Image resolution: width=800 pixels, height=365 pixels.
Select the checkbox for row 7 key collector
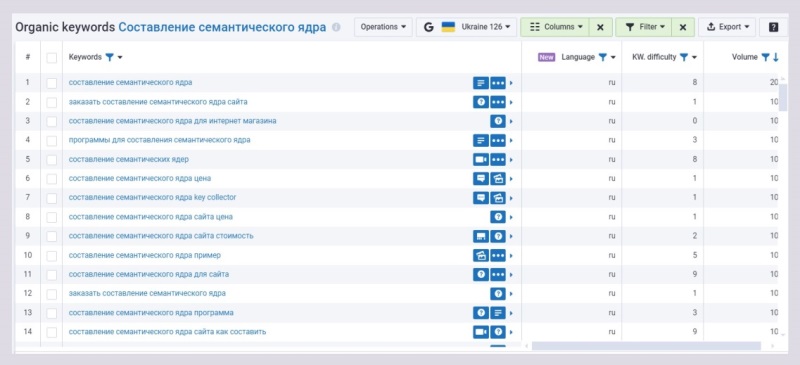(52, 198)
